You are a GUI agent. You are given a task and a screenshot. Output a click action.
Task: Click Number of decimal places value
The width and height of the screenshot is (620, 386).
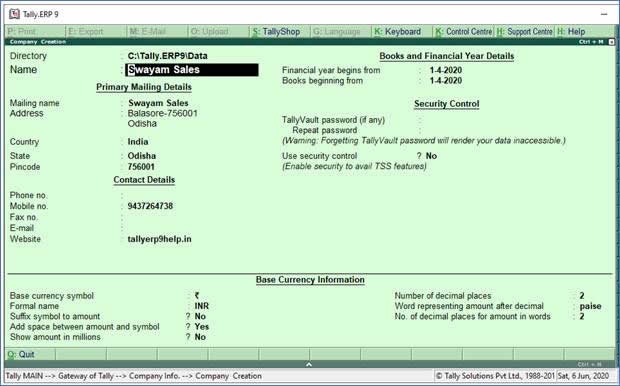[x=582, y=296]
